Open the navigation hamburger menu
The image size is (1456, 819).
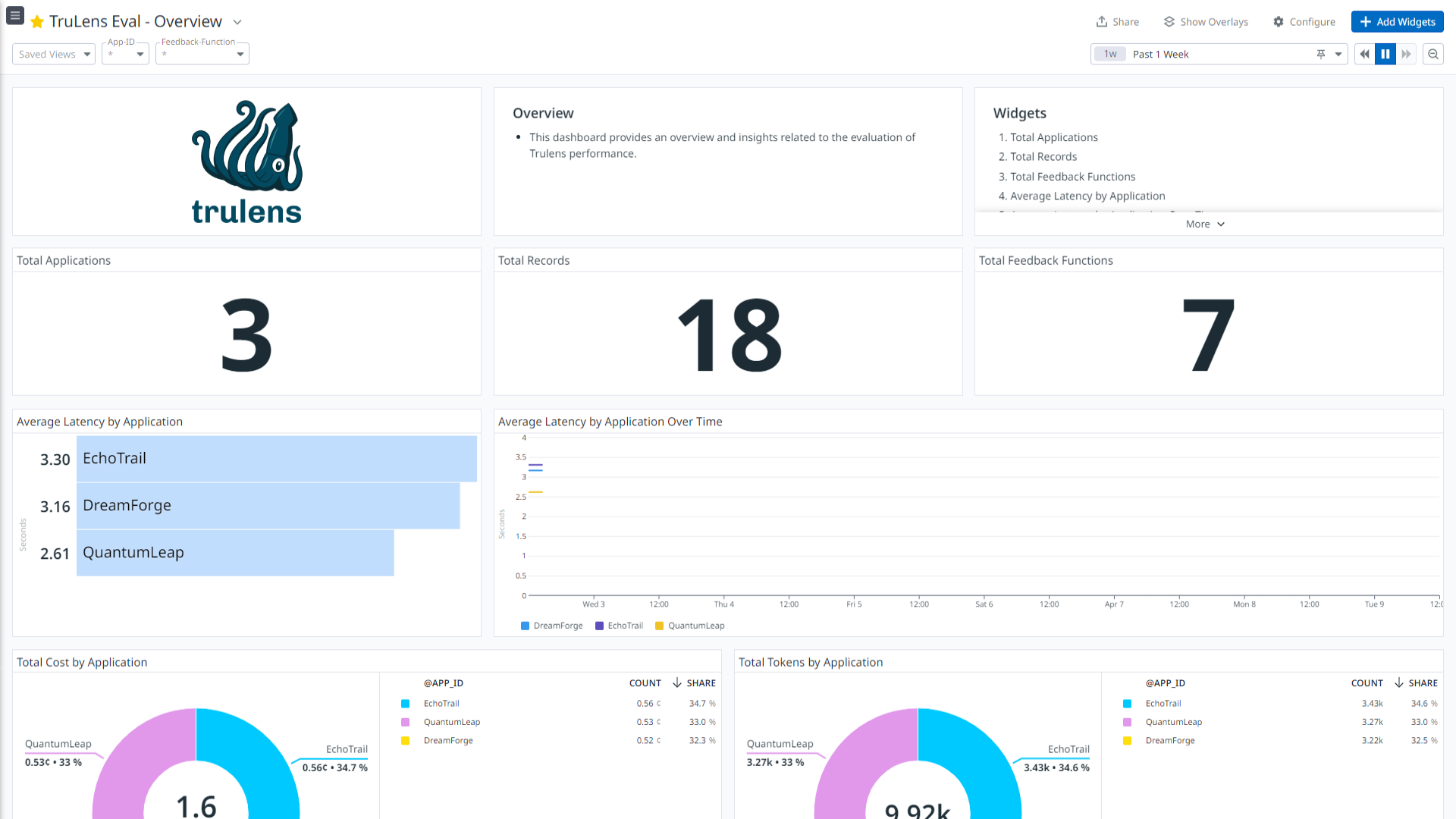pyautogui.click(x=15, y=15)
